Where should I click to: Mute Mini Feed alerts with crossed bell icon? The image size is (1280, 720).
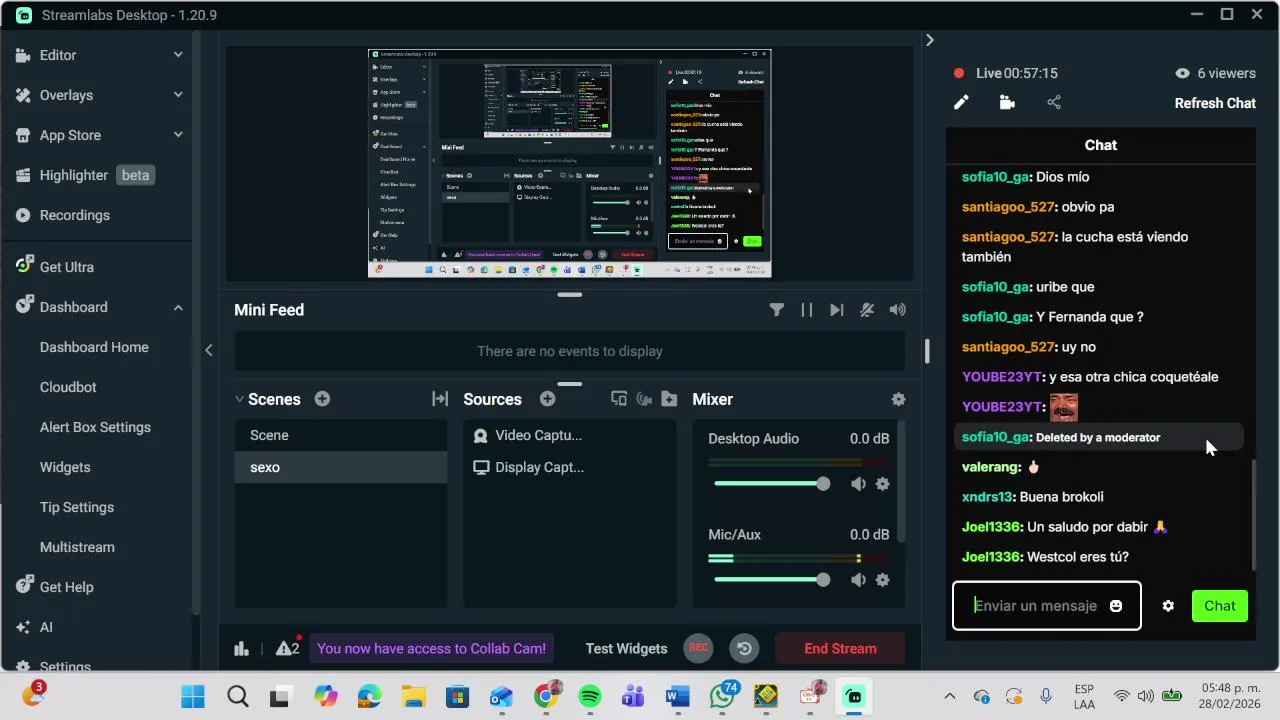pyautogui.click(x=867, y=310)
